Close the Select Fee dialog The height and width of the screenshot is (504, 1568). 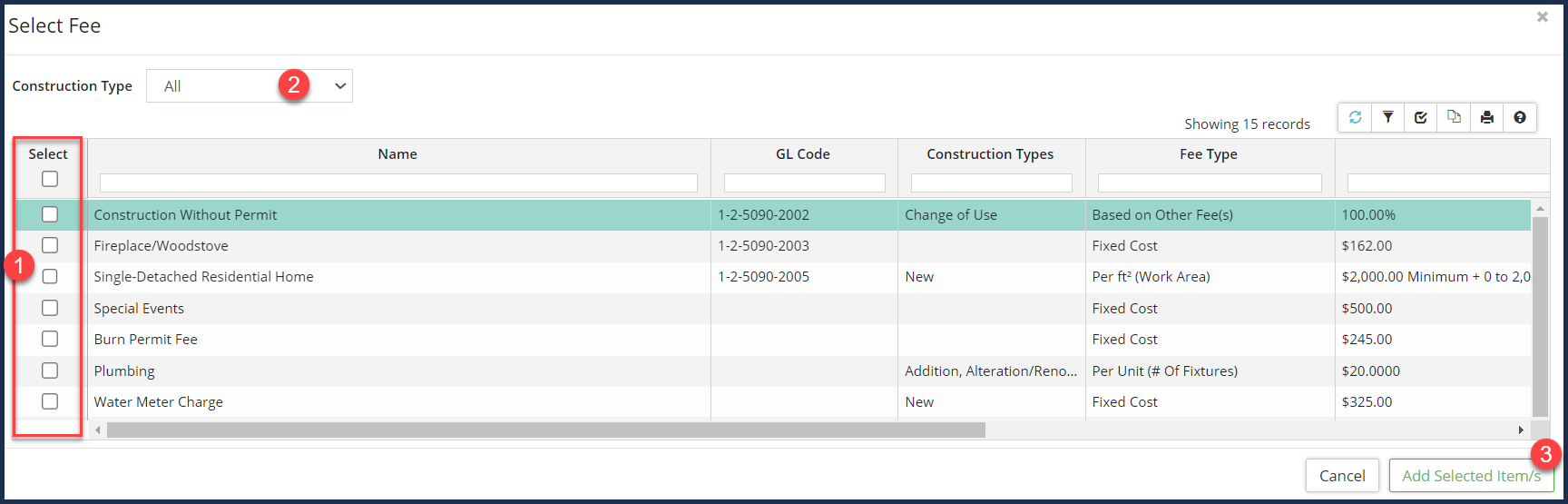coord(1542,17)
